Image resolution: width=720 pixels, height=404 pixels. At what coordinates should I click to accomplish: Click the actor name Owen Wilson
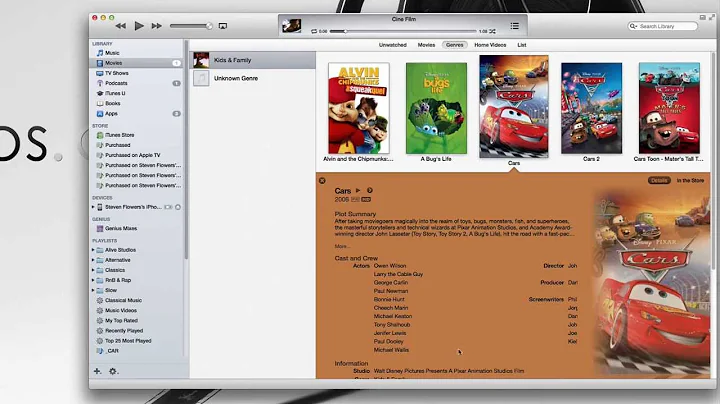(390, 266)
